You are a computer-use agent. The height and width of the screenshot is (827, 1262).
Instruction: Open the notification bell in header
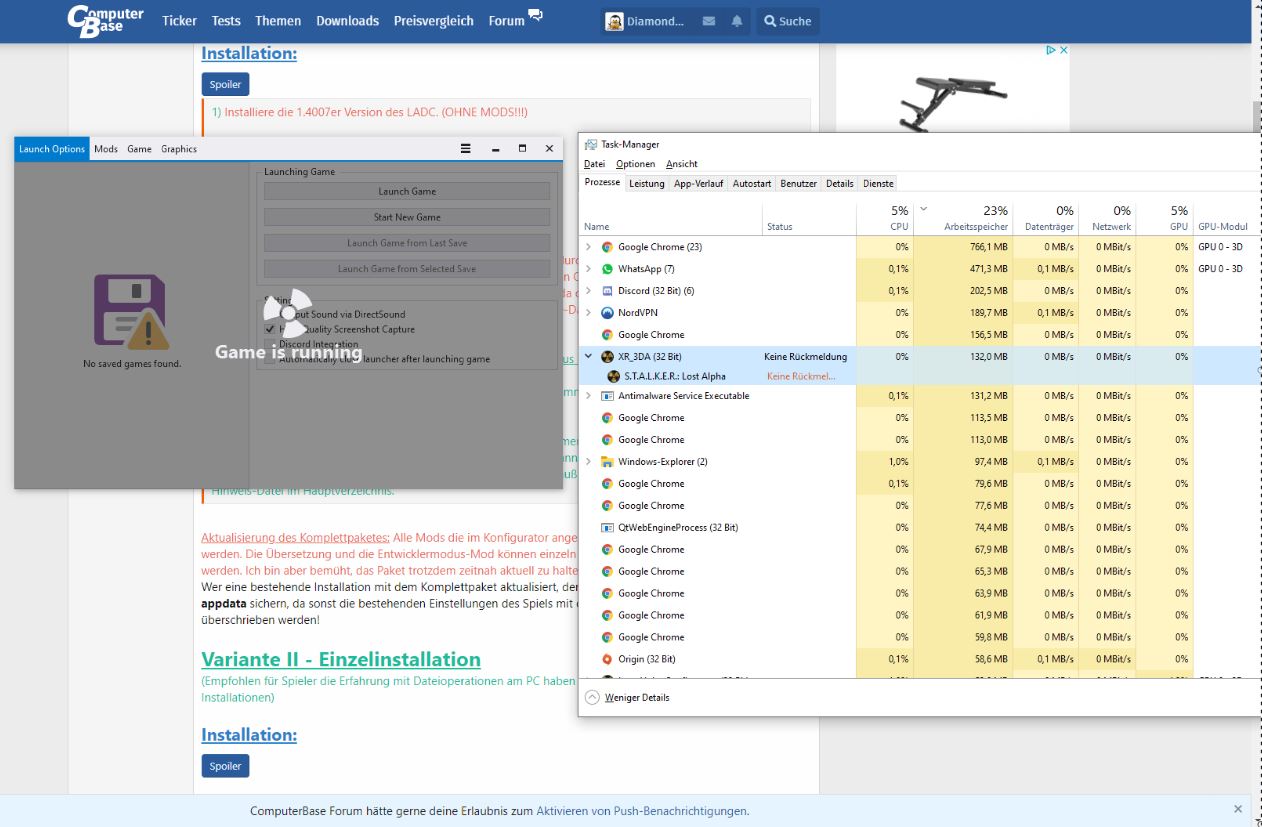737,21
